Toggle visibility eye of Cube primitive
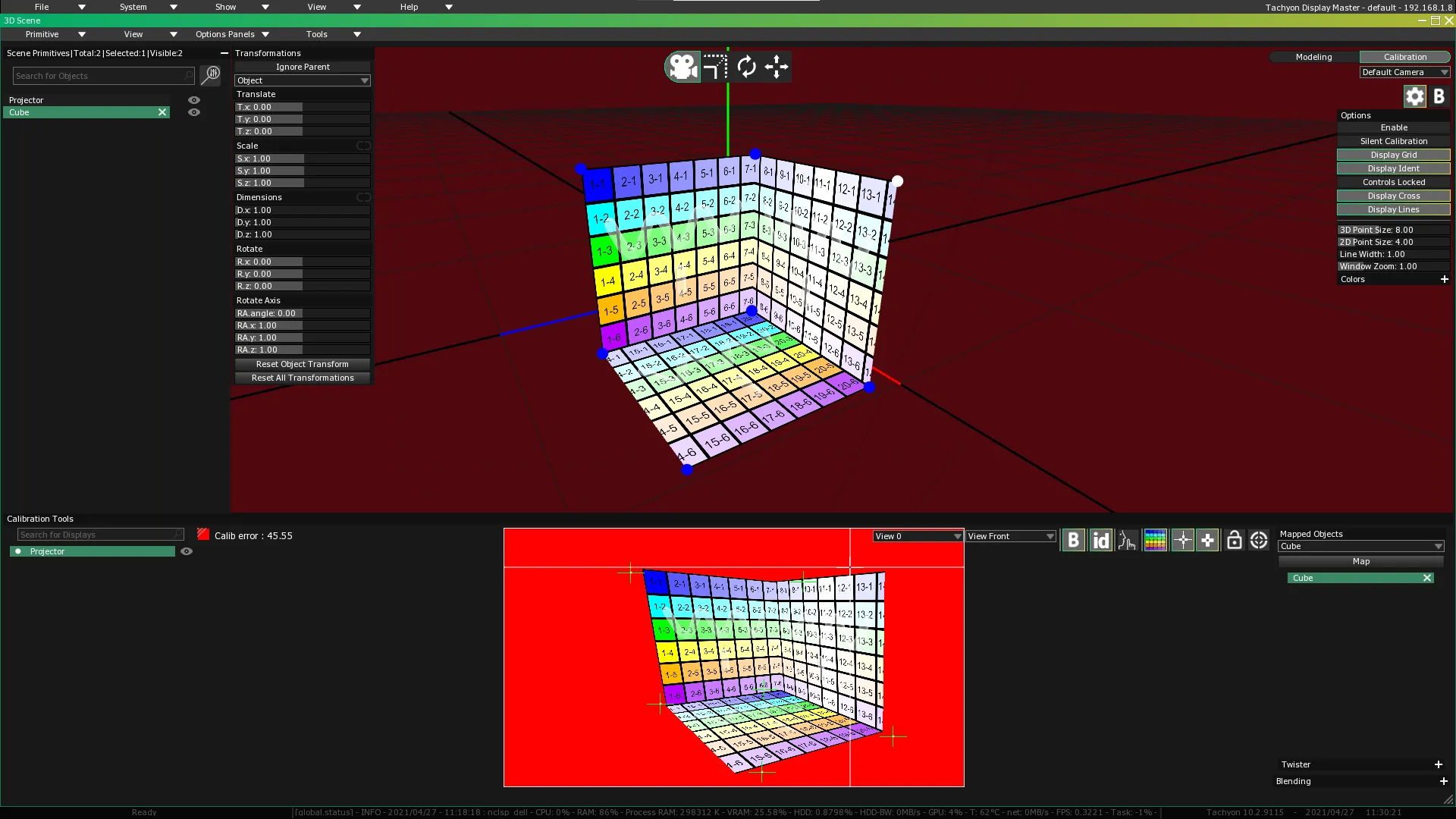This screenshot has height=819, width=1456. tap(194, 112)
